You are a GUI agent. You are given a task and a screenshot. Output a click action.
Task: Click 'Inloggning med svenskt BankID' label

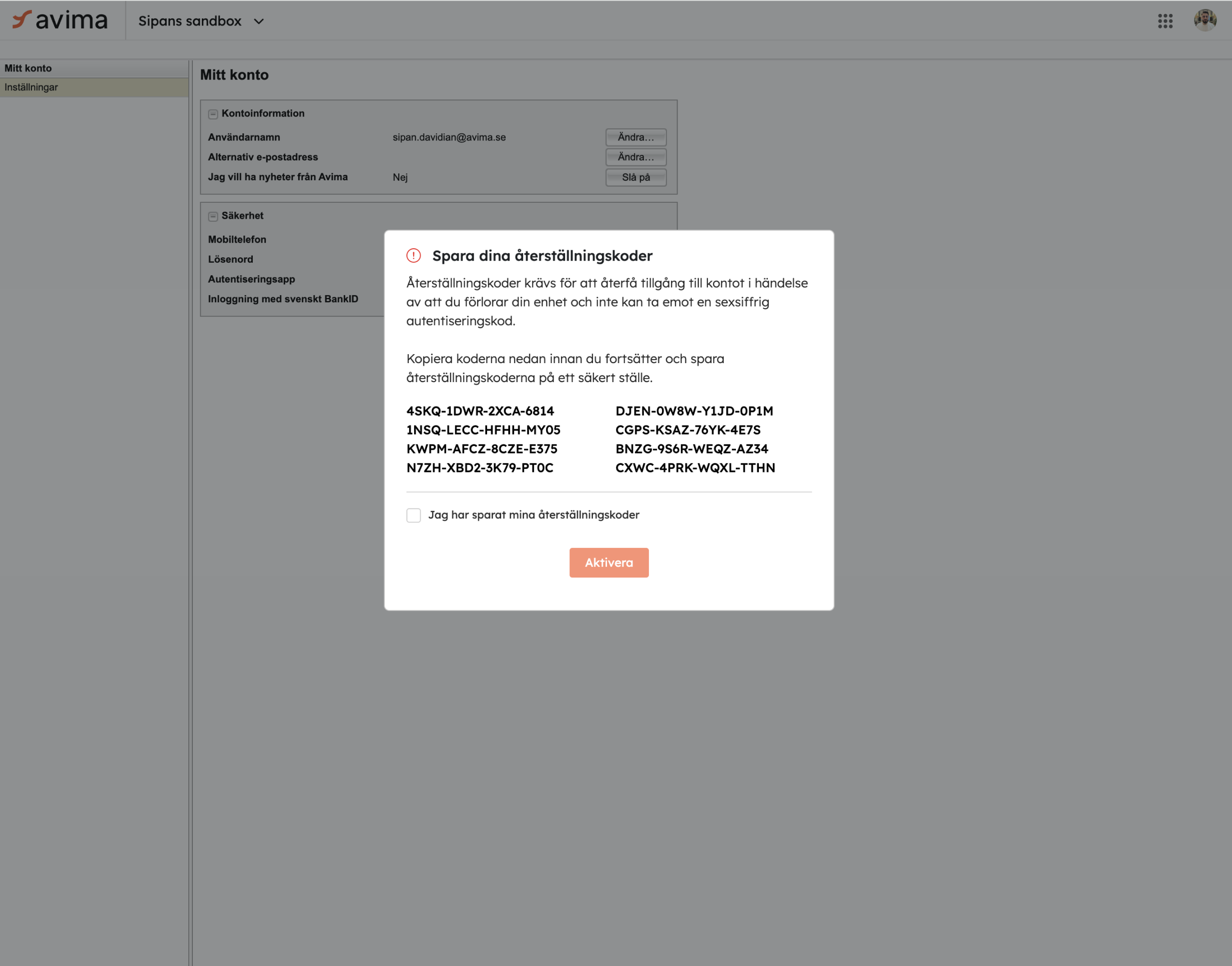[x=283, y=299]
